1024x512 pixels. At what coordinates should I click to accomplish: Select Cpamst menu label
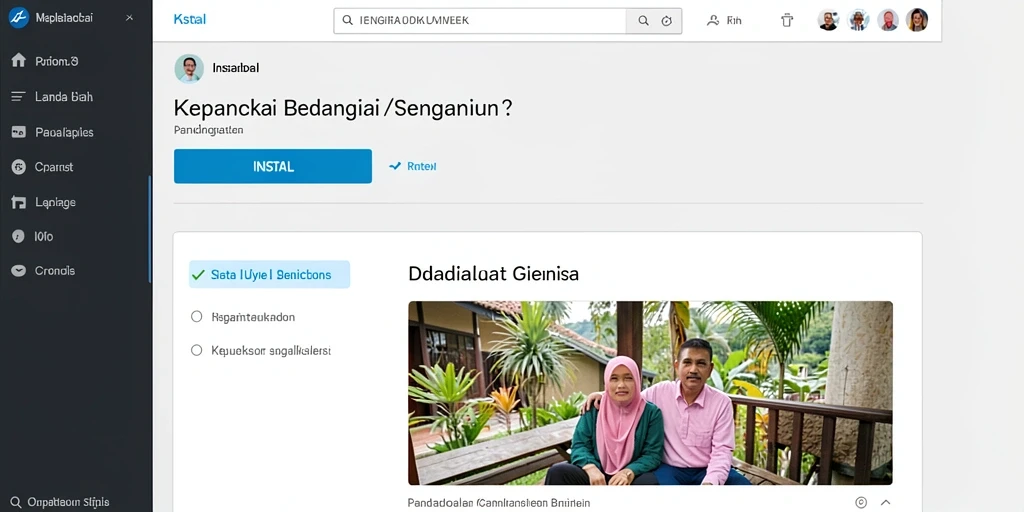coord(54,167)
